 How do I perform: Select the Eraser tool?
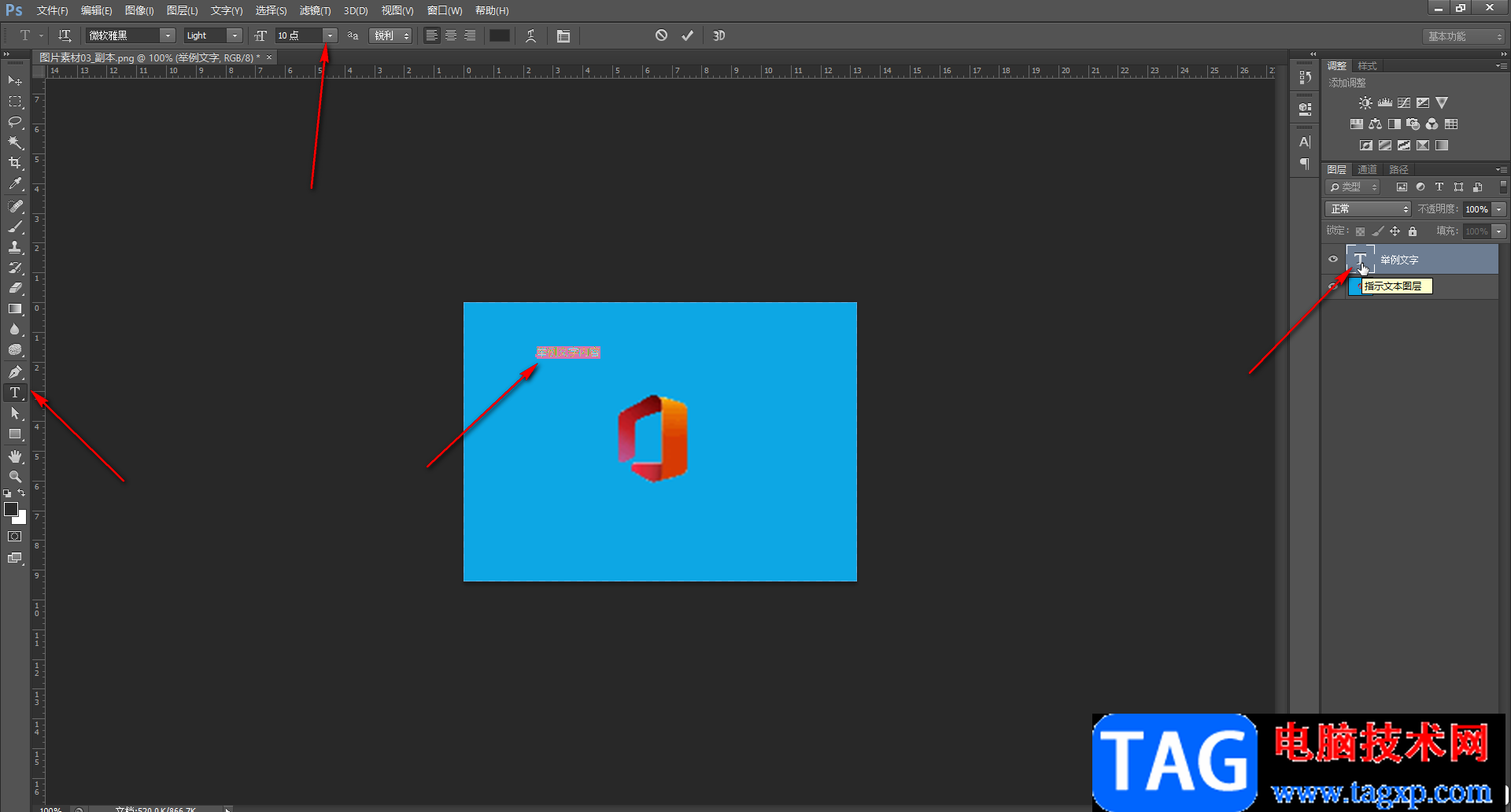coord(15,288)
